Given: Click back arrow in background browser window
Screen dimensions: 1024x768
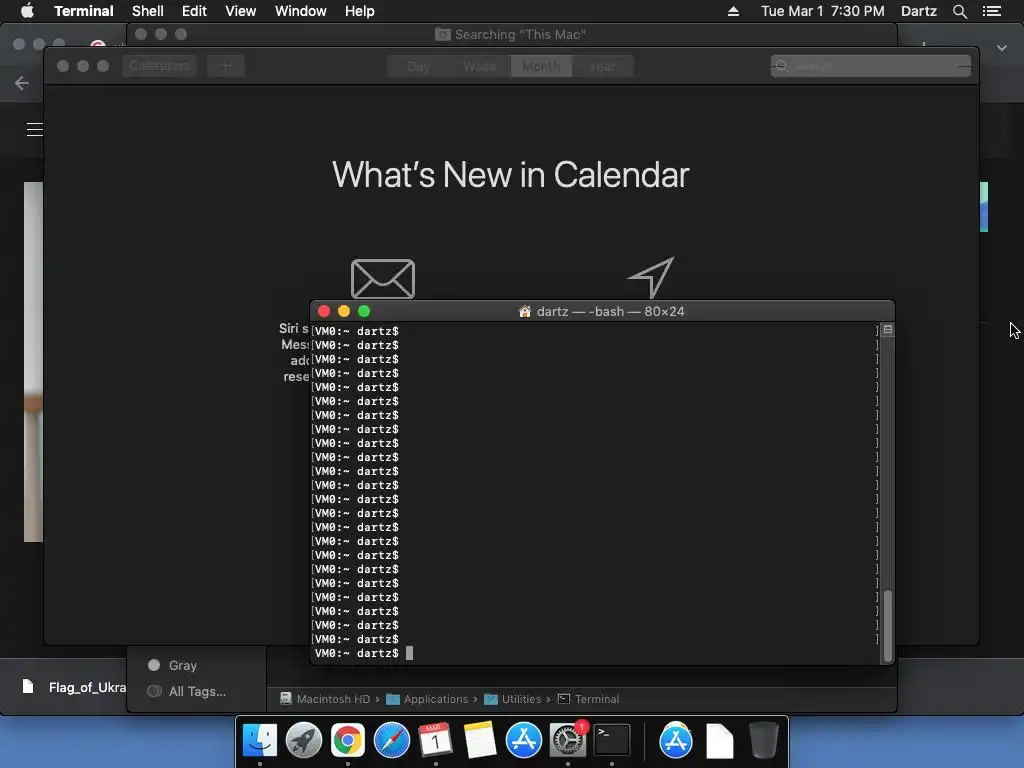Looking at the screenshot, I should (22, 83).
